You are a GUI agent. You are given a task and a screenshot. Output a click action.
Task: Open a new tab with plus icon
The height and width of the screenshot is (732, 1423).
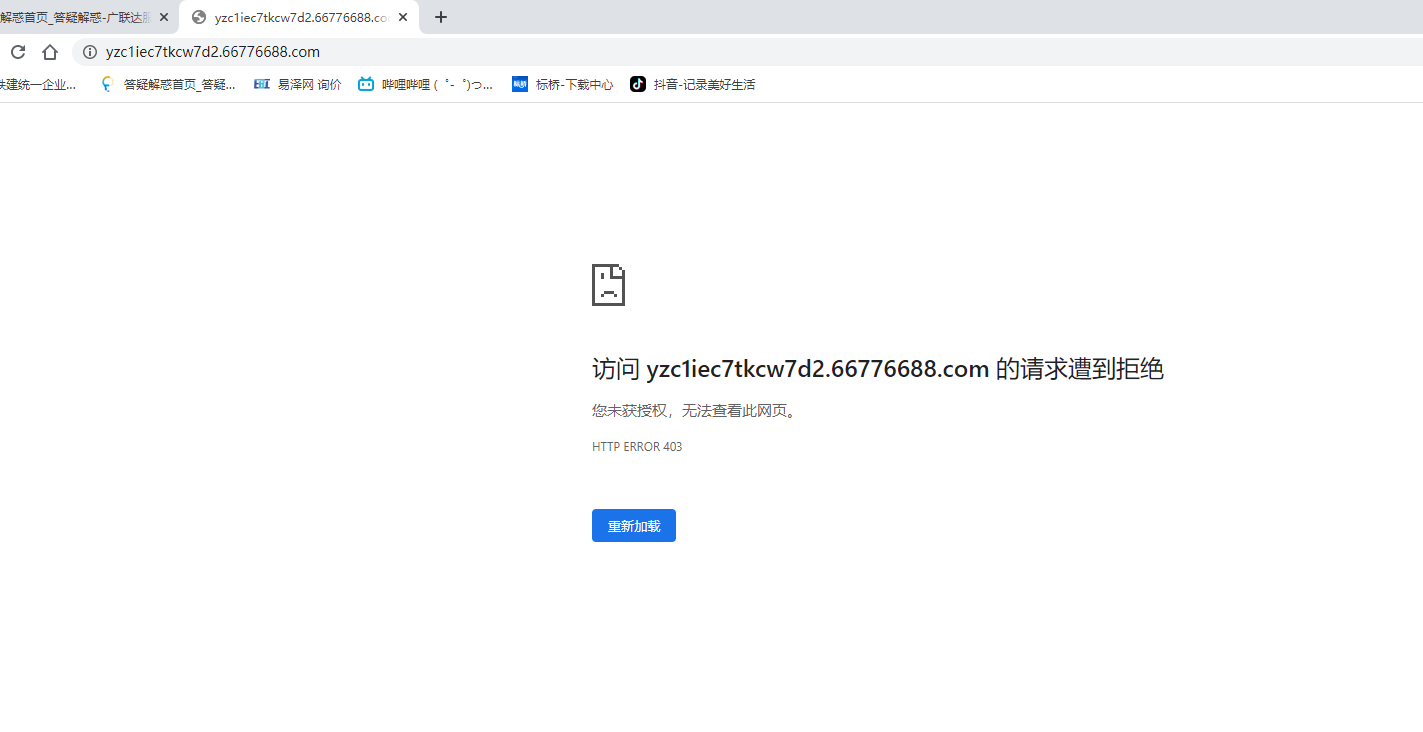pyautogui.click(x=441, y=17)
